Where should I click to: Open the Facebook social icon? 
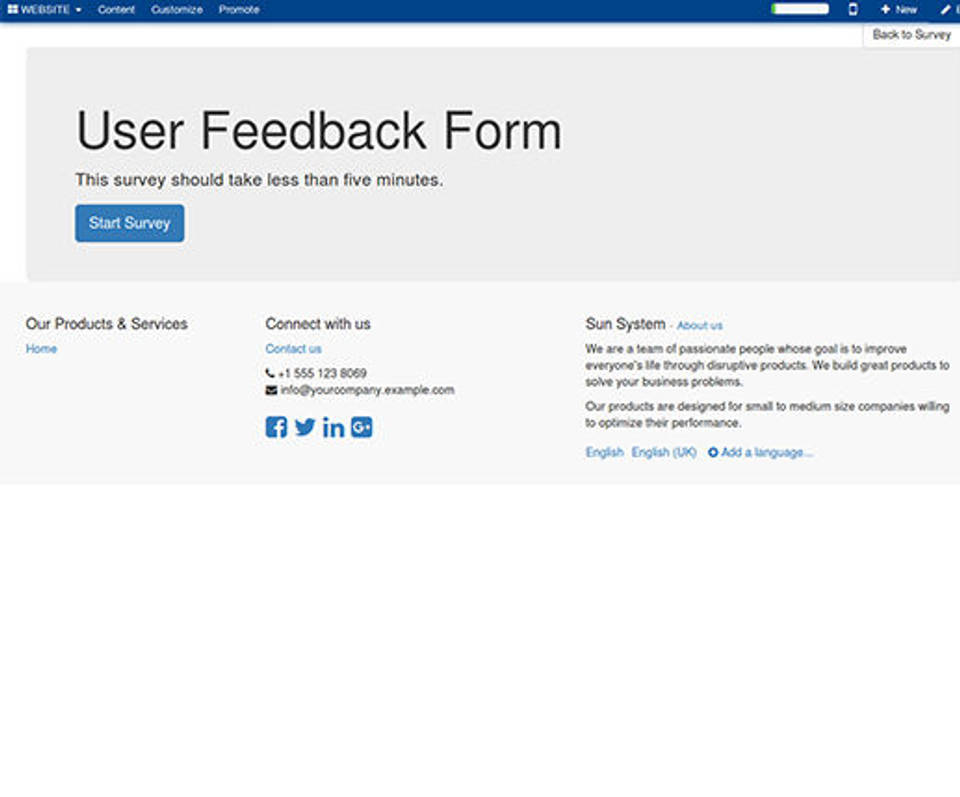(276, 427)
